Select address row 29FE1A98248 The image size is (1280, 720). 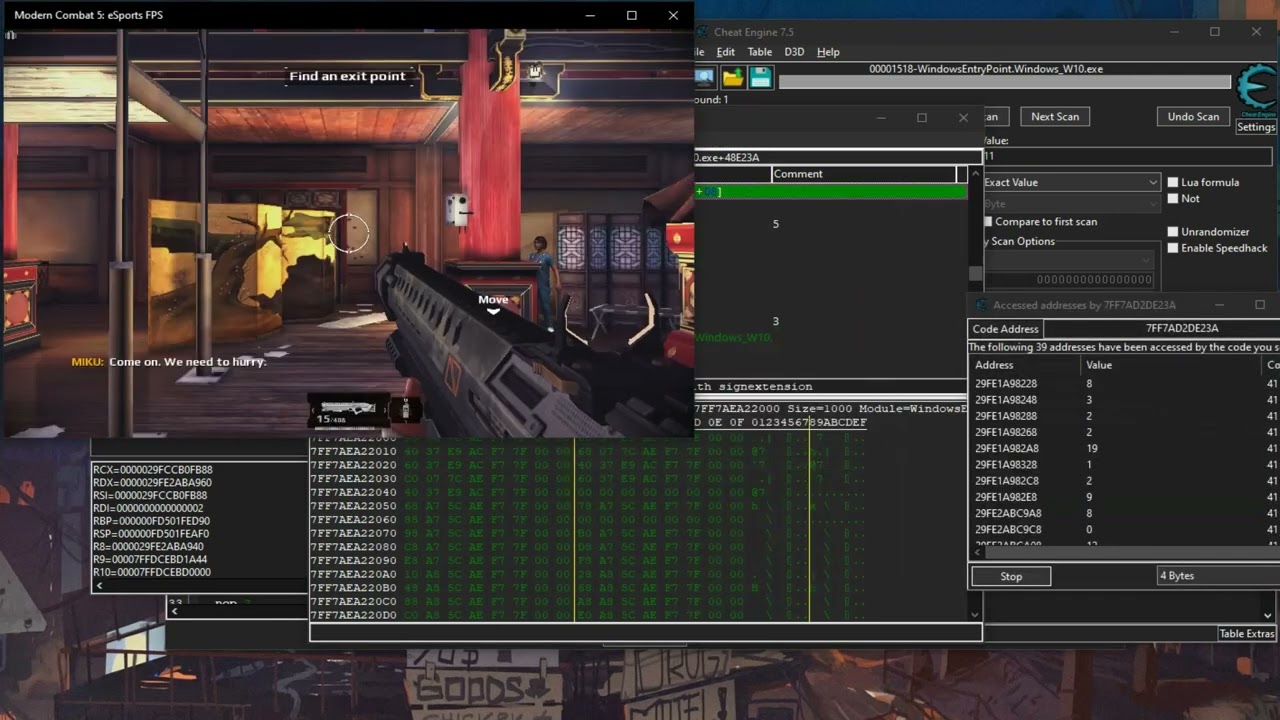pyautogui.click(x=1123, y=400)
